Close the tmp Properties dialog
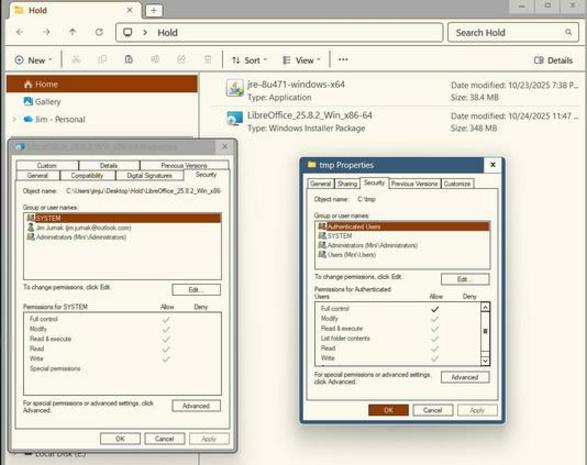The image size is (587, 465). [x=493, y=165]
